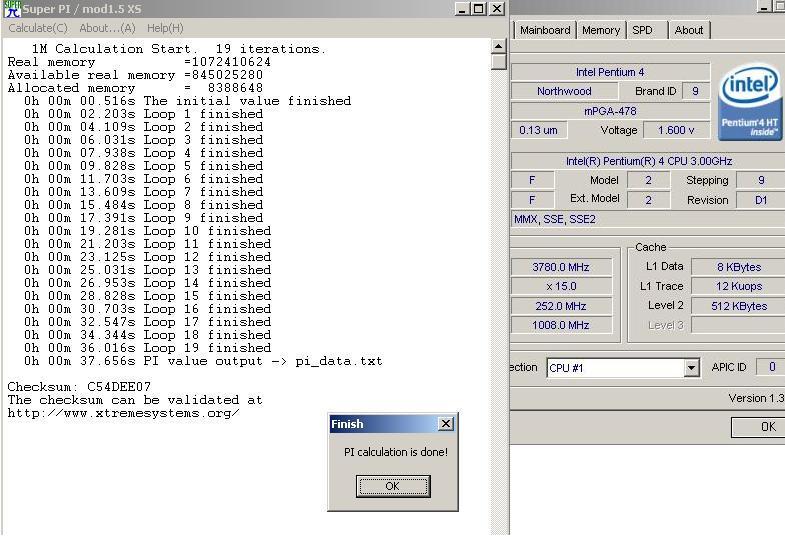
Task: Click the http://www.xtremesystems.org/ text
Action: [x=123, y=413]
